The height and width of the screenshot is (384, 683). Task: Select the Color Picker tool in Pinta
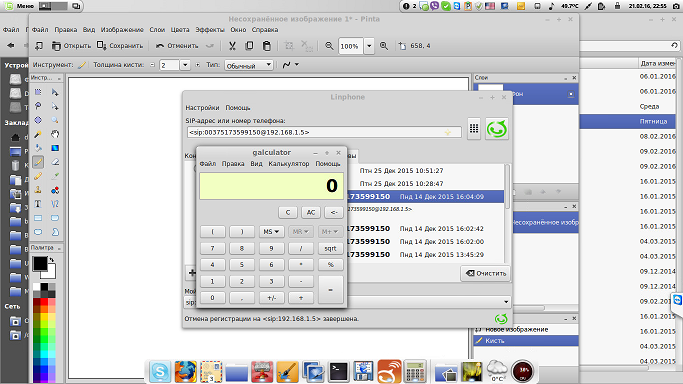(55, 176)
